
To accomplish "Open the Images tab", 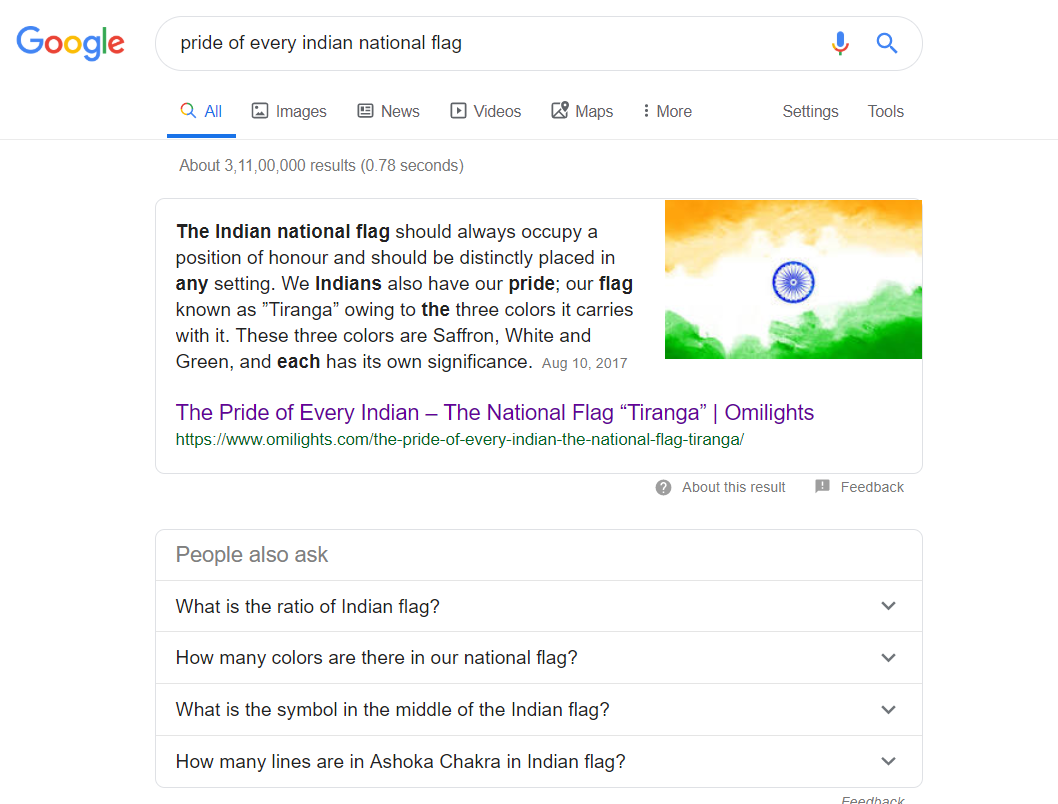I will point(289,111).
